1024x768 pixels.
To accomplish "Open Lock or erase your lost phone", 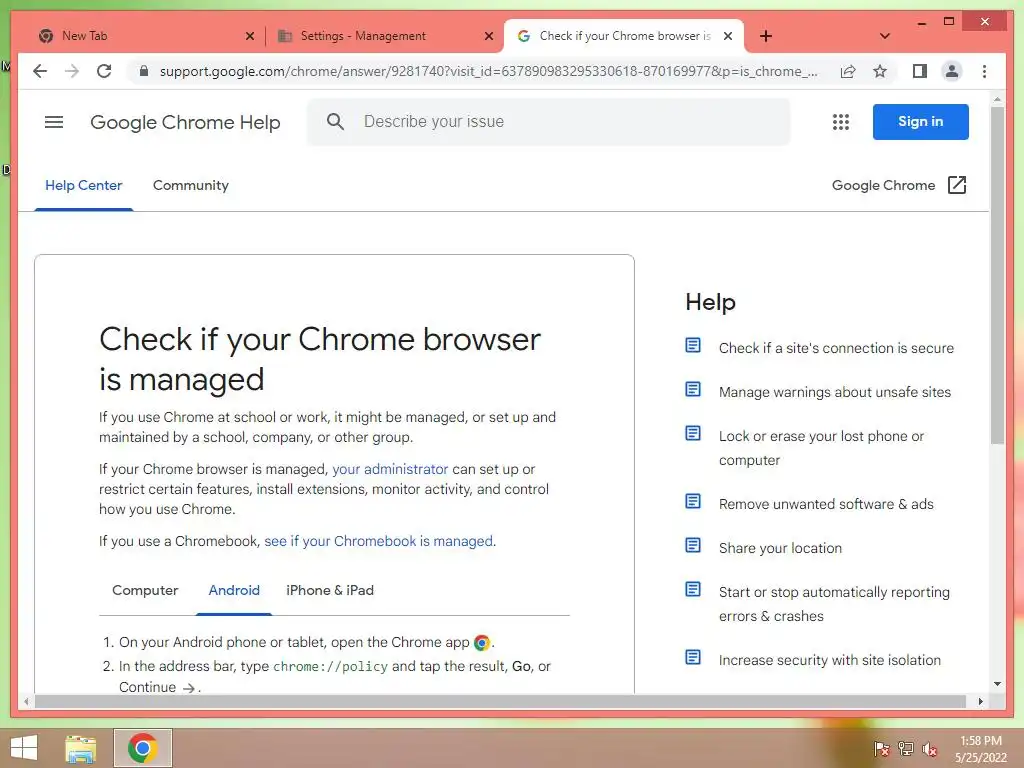I will coord(822,448).
